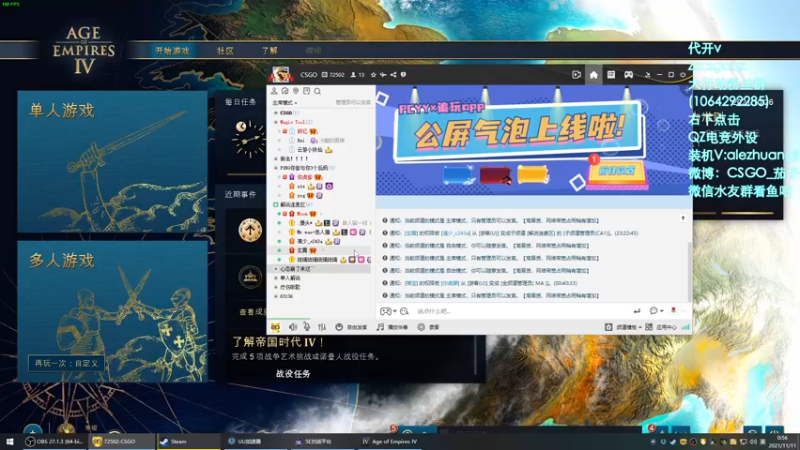Screen dimensions: 800x450
Task: Send message with the return arrow icon
Action: click(637, 311)
